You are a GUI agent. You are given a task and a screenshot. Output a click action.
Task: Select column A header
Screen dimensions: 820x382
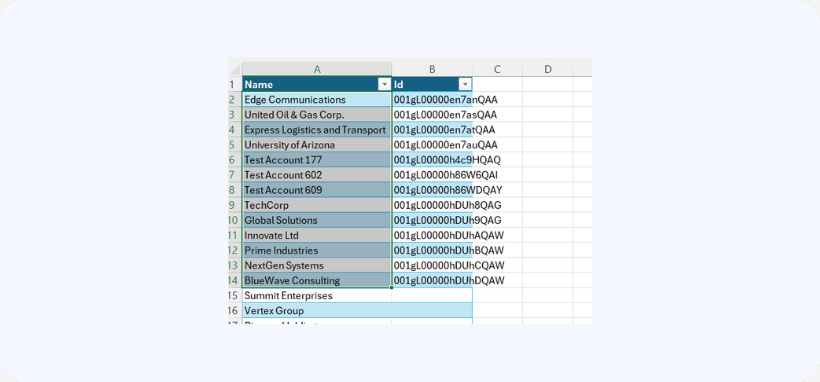coord(317,69)
